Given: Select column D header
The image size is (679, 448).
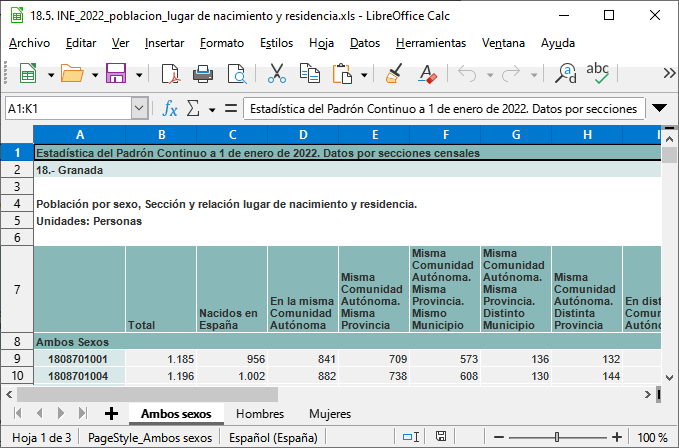Looking at the screenshot, I should click(x=303, y=135).
